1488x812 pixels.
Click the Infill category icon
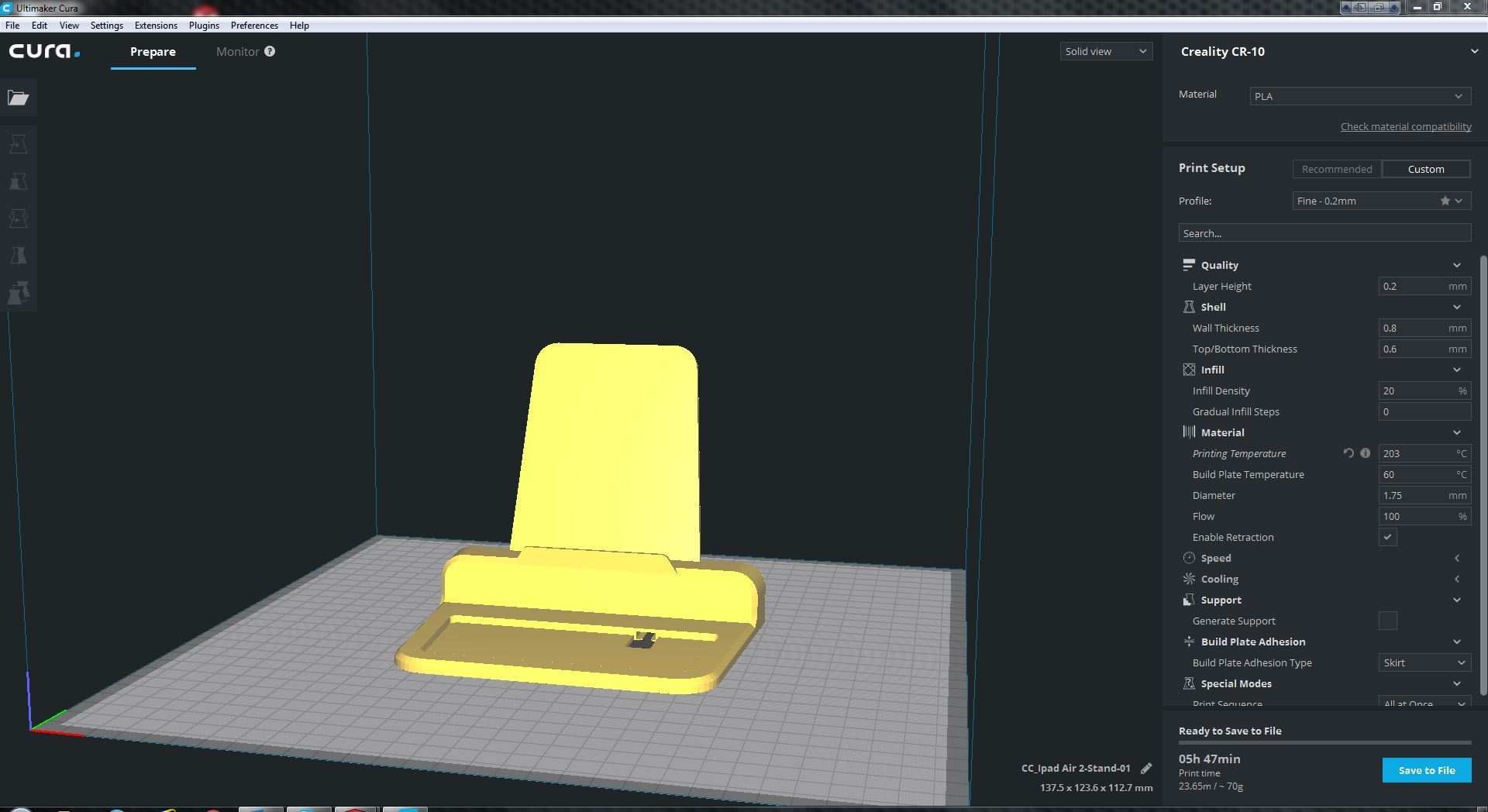point(1189,370)
